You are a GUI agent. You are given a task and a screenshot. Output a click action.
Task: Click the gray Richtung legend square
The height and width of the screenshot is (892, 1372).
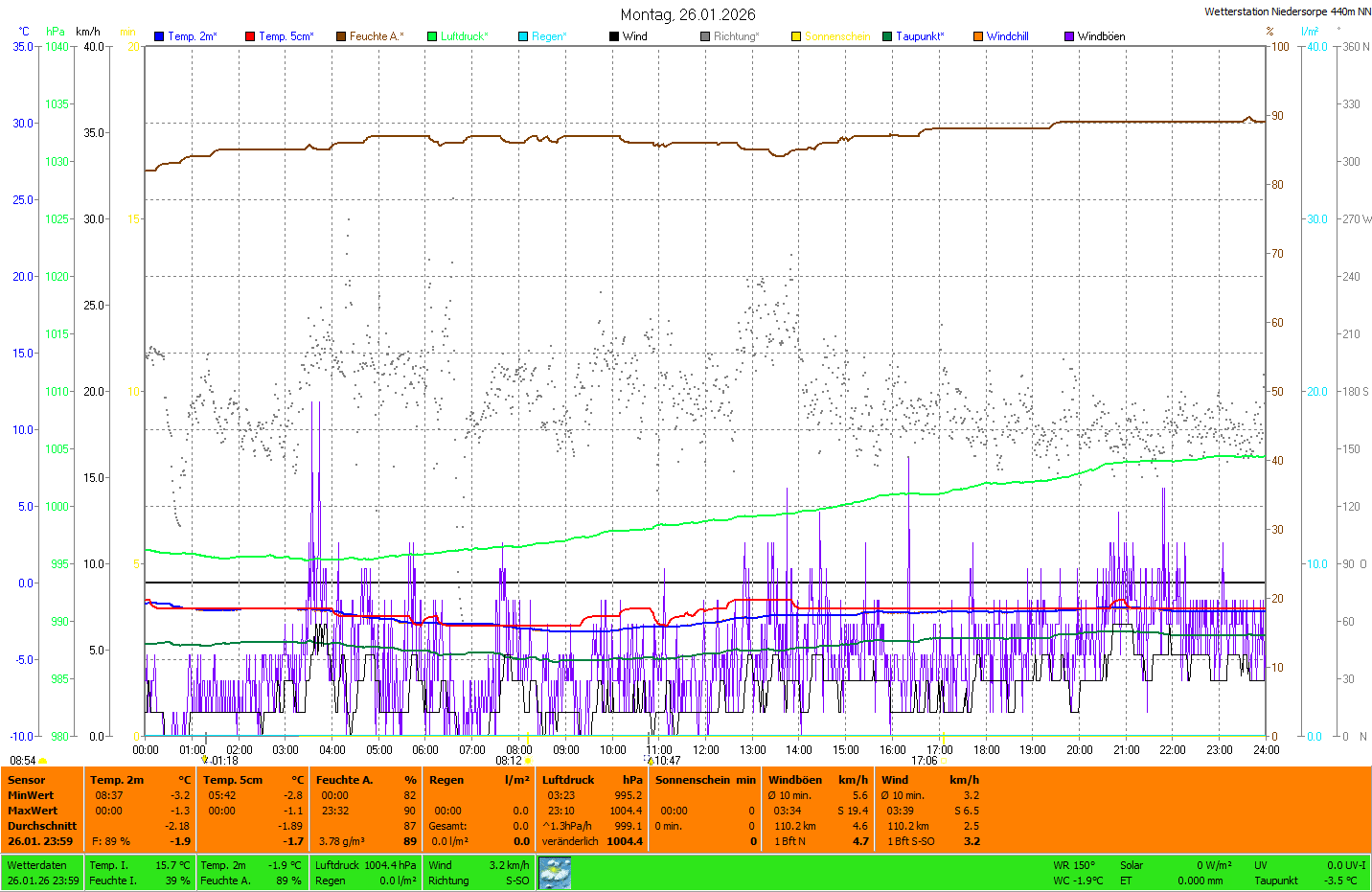pos(705,36)
